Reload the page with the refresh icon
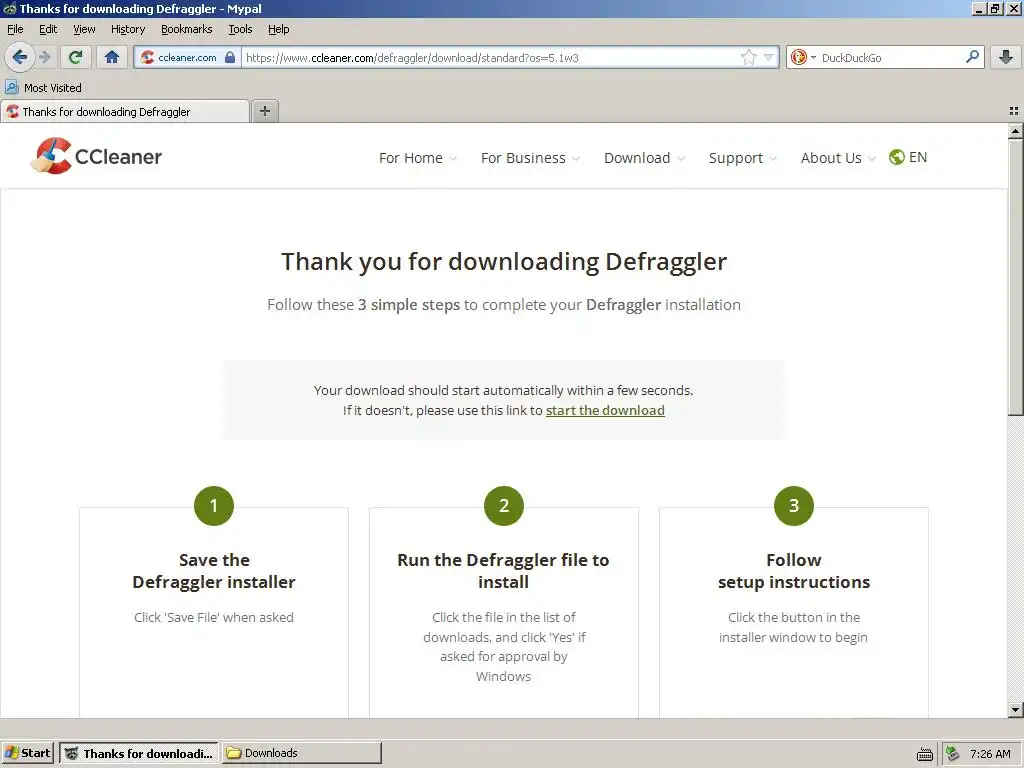The height and width of the screenshot is (768, 1024). [x=75, y=57]
